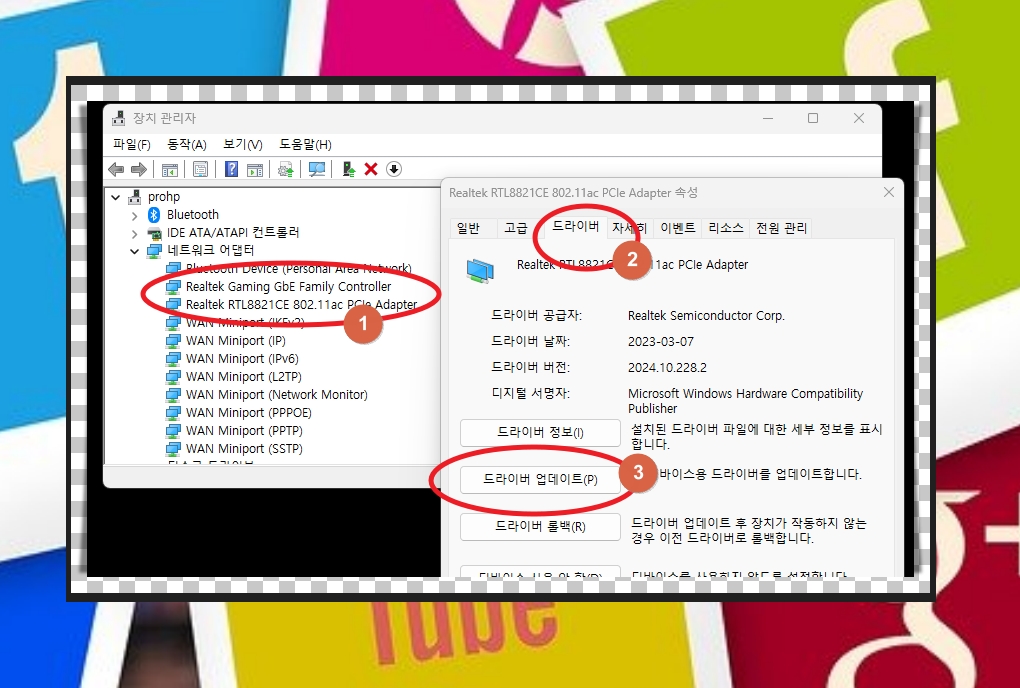Switch to the 일반 tab
This screenshot has height=688, width=1020.
[x=468, y=228]
